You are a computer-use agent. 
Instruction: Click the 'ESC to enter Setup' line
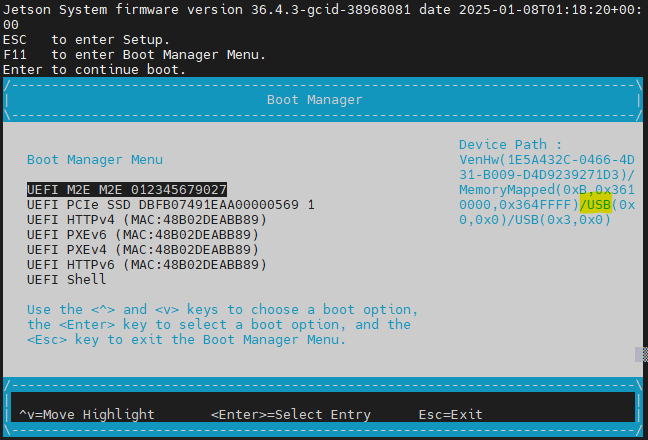click(86, 40)
